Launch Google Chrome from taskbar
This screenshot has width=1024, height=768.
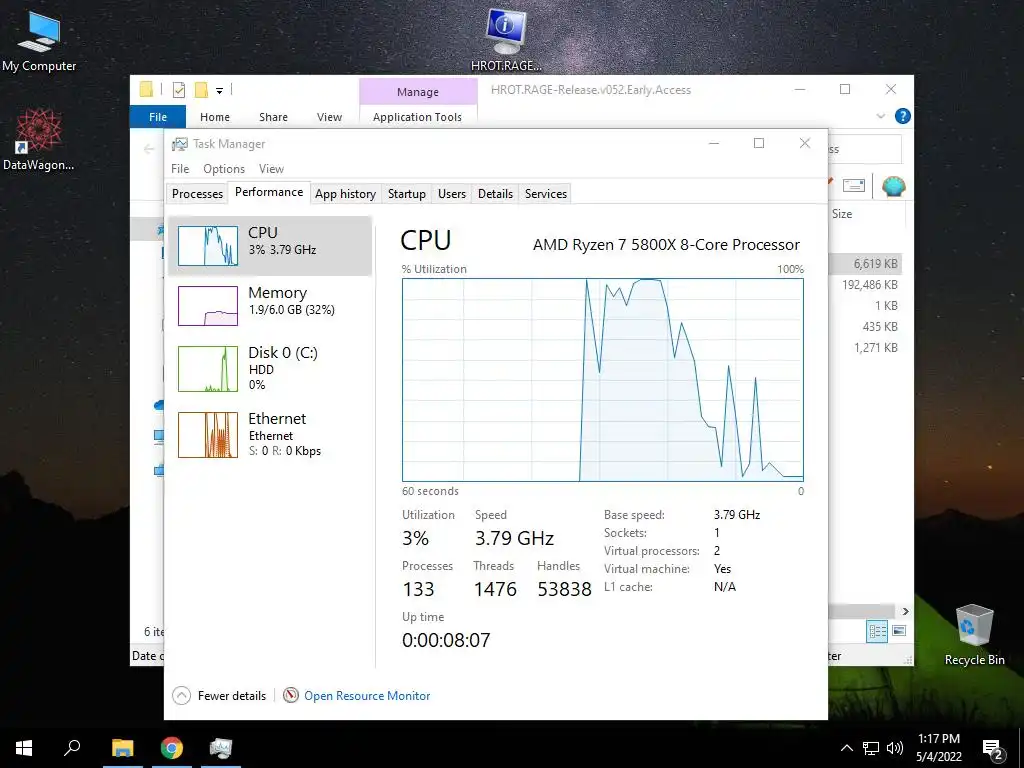(x=172, y=748)
